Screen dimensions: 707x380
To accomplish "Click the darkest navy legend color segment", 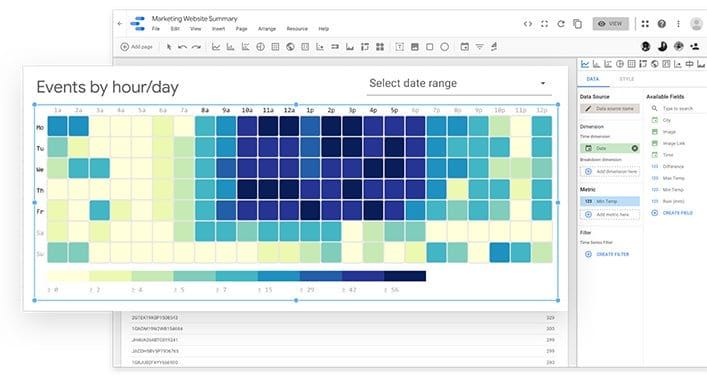I will coord(405,276).
